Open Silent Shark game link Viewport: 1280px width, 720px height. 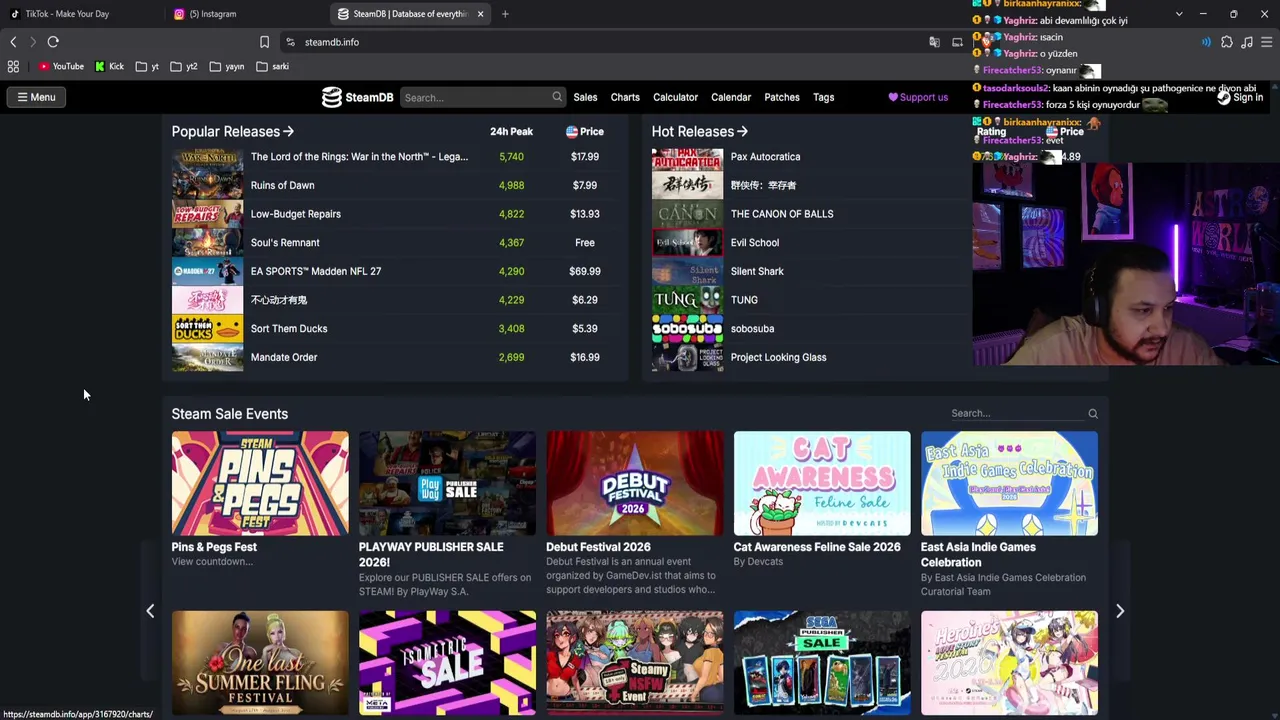pyautogui.click(x=757, y=271)
